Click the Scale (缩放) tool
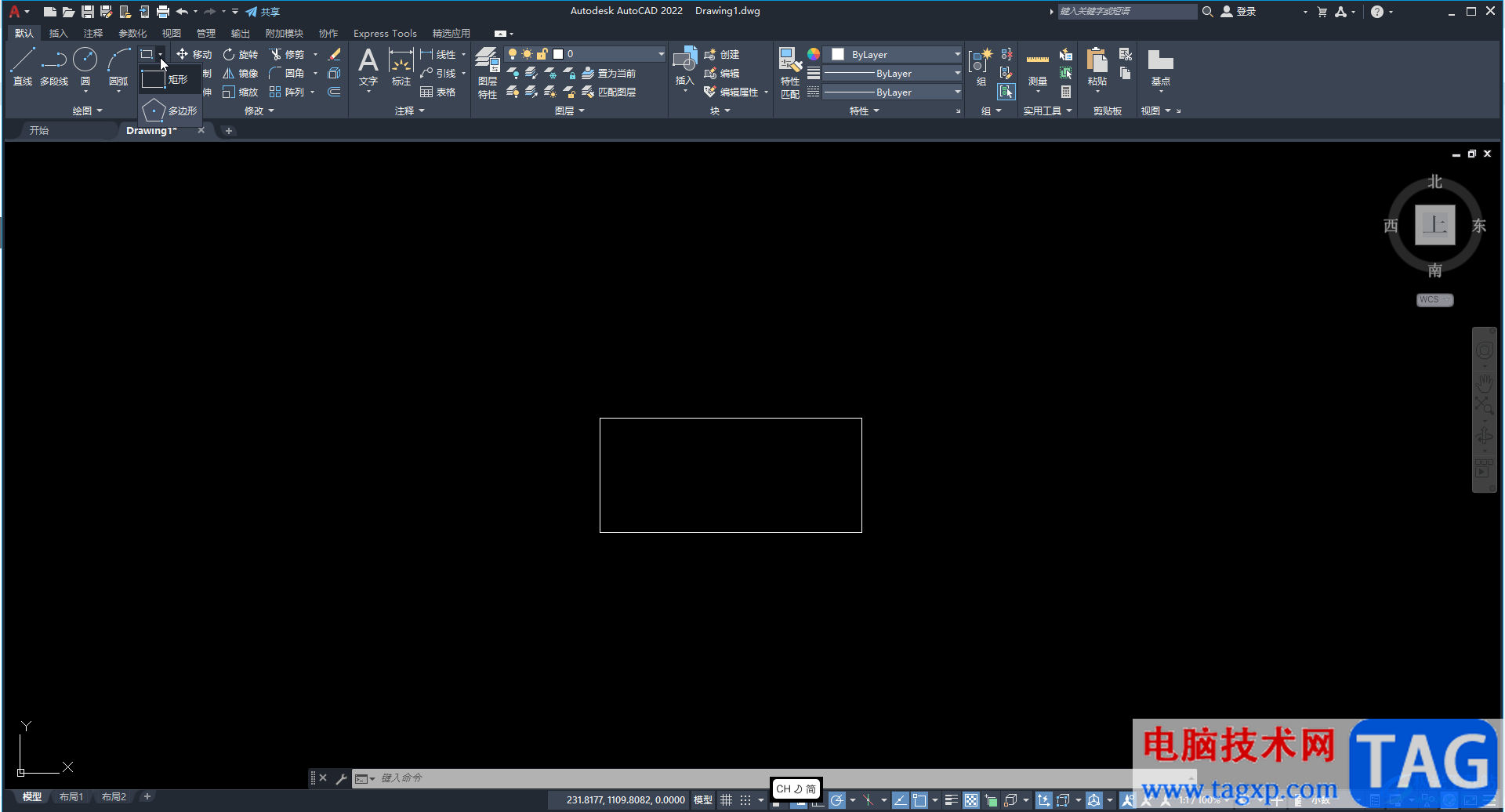1505x812 pixels. pos(240,92)
